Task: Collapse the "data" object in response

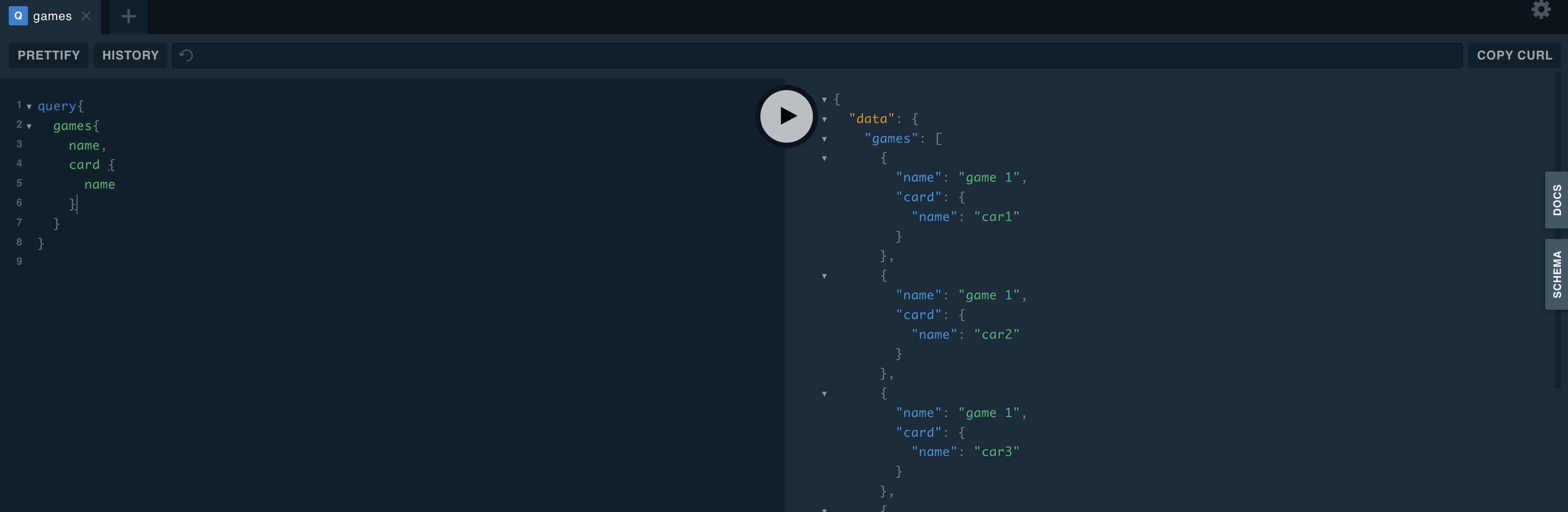Action: pos(824,119)
